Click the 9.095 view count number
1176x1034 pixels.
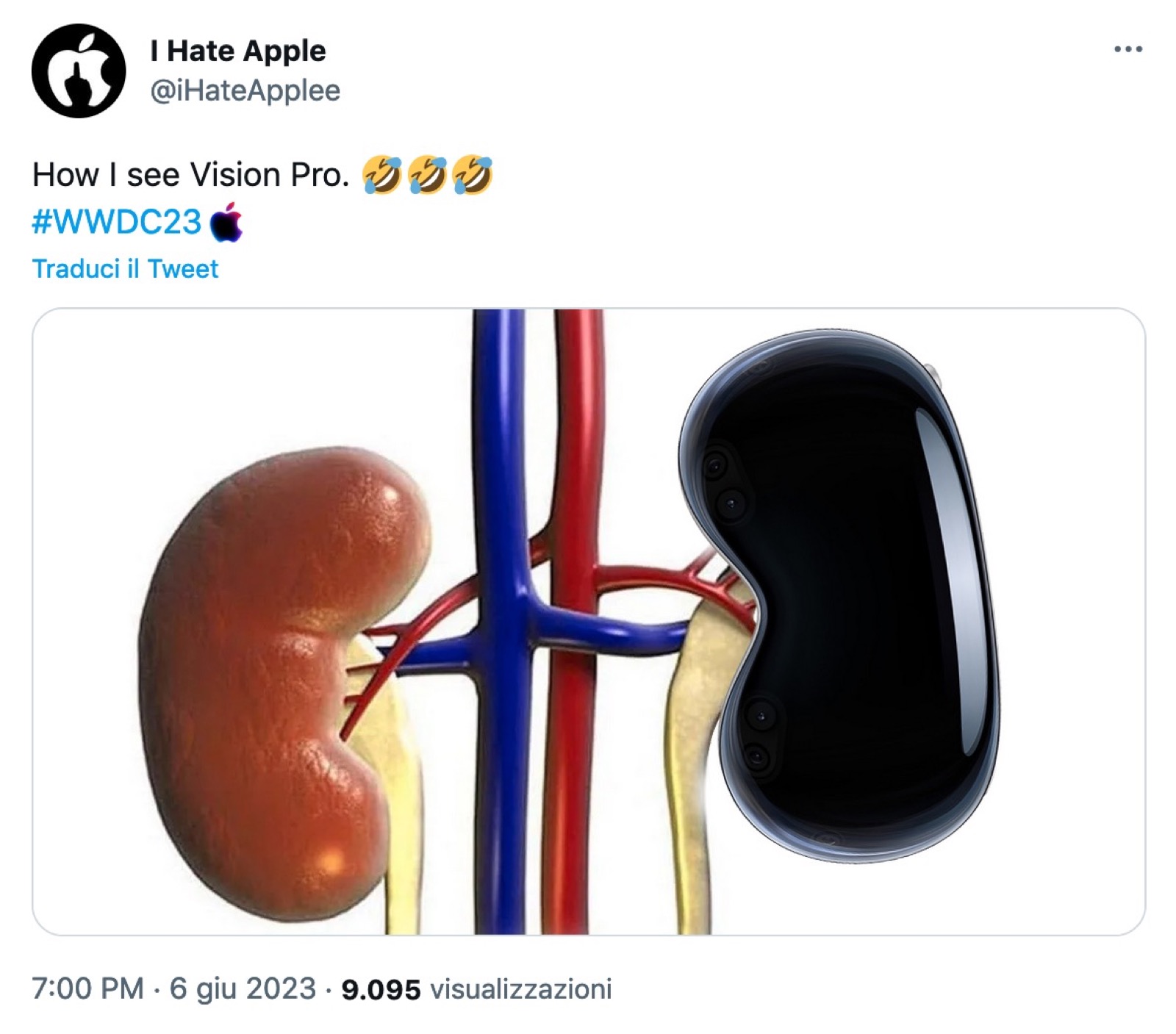pos(381,990)
